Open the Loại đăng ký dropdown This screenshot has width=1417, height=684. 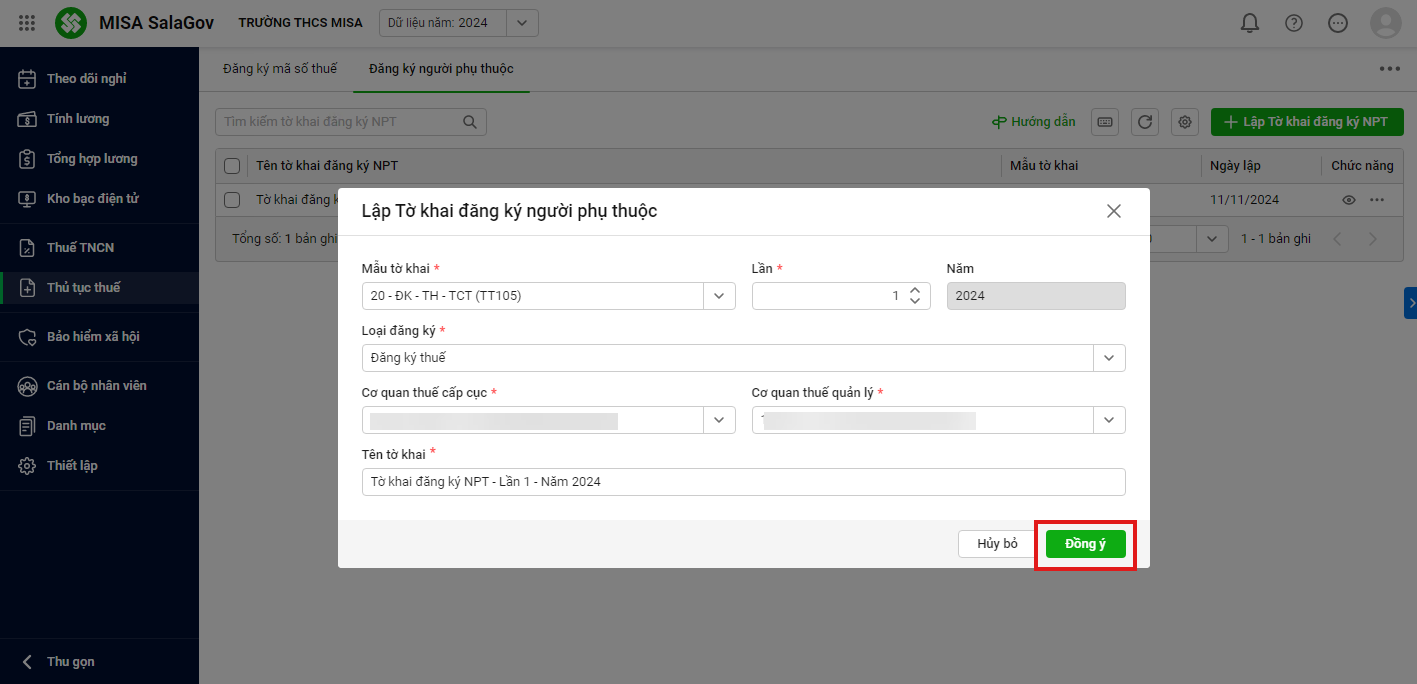coord(1109,358)
